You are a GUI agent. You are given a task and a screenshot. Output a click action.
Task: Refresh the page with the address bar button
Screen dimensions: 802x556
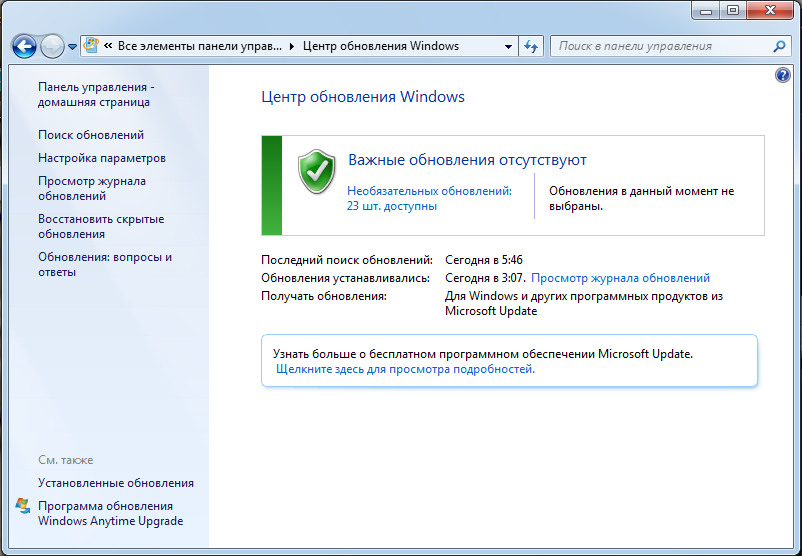531,47
